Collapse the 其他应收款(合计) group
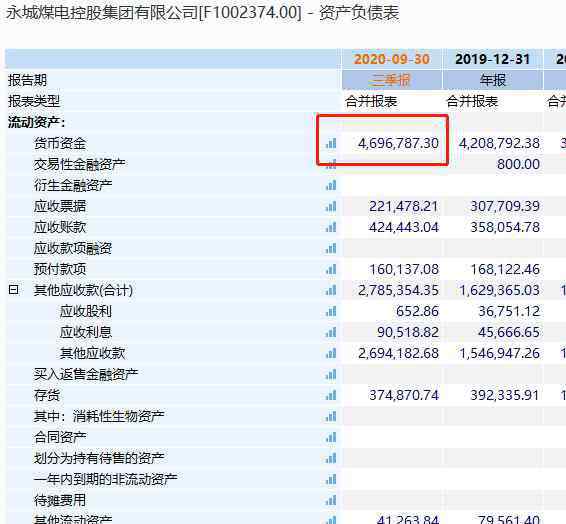566x524 pixels. (x=13, y=289)
